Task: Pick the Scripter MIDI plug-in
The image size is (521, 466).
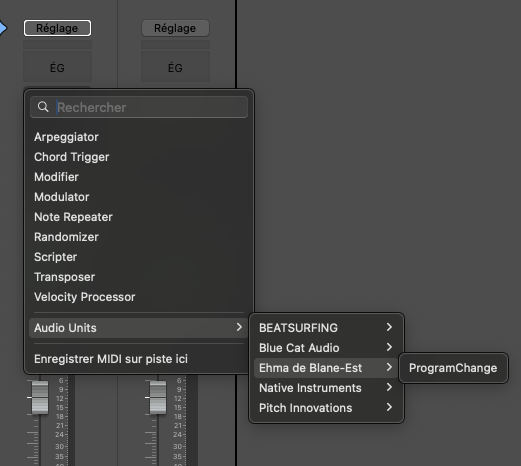Action: click(55, 257)
